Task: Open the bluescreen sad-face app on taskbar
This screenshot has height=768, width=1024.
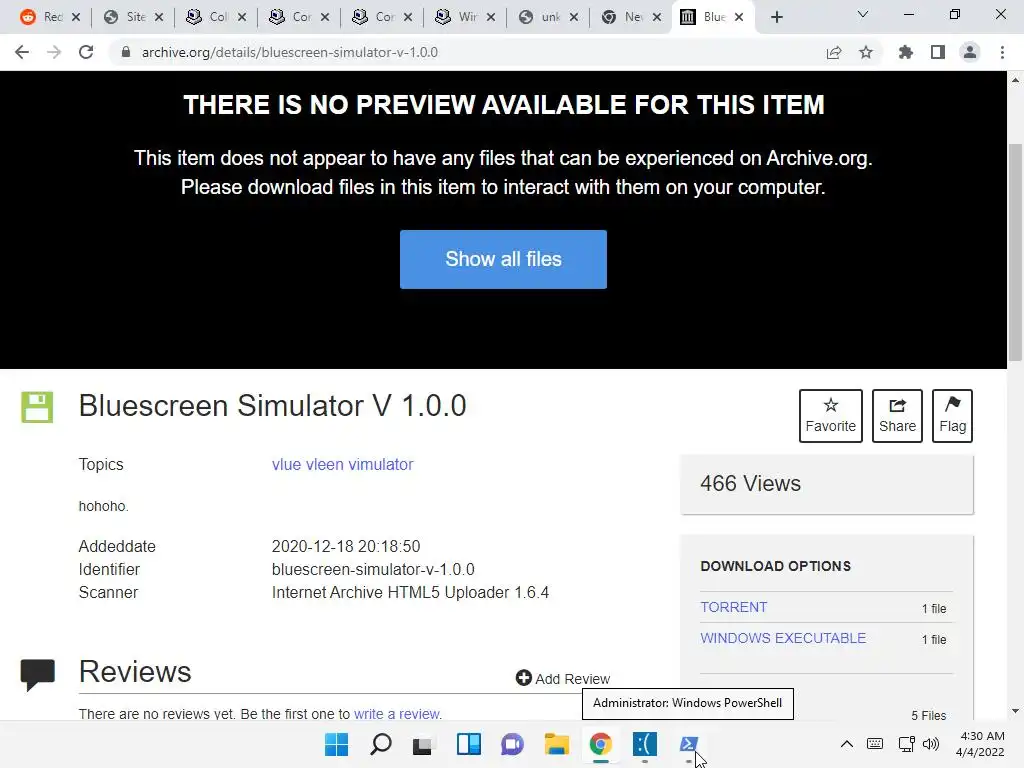Action: pos(645,744)
